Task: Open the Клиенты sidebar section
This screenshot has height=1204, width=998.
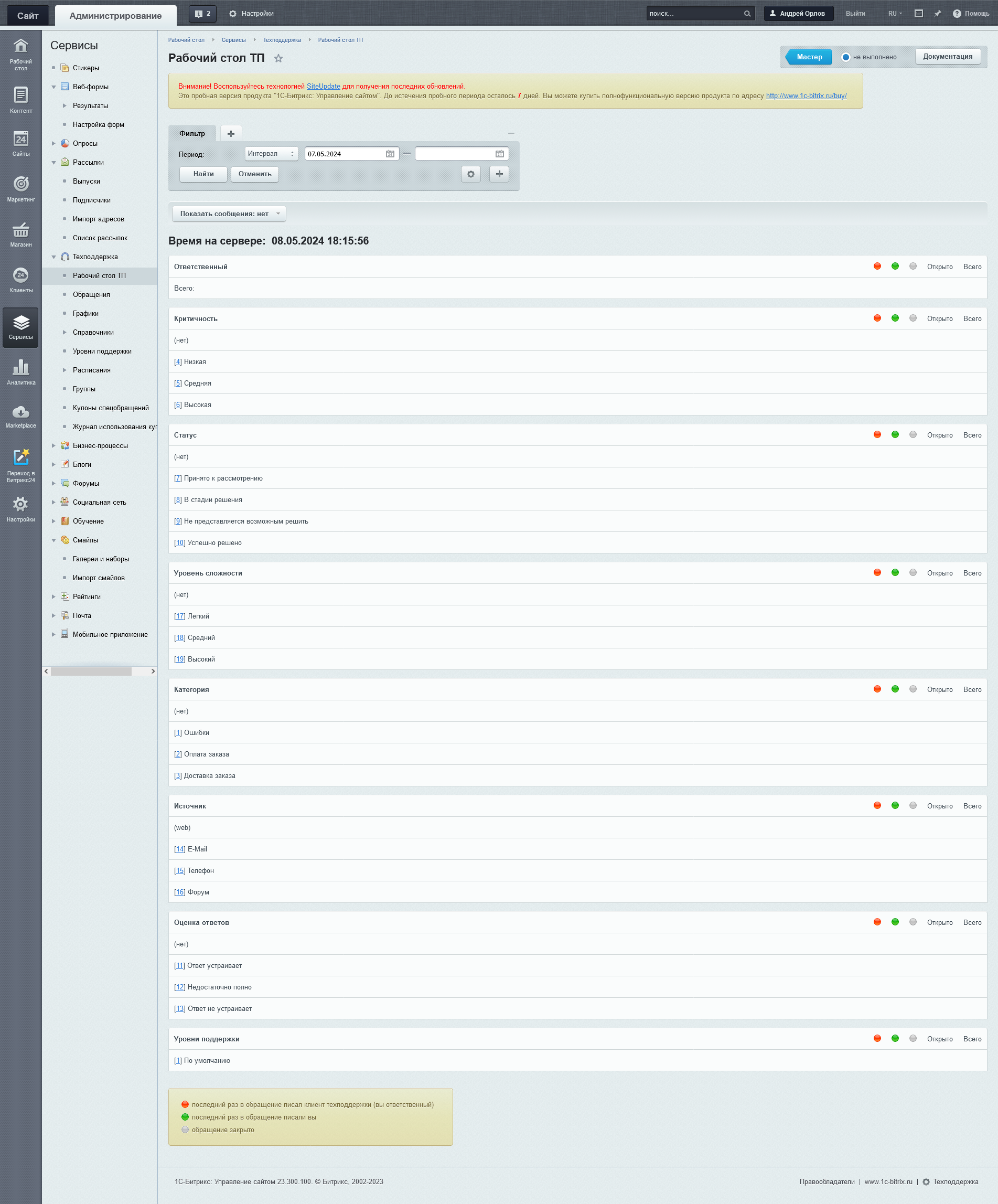Action: (20, 280)
